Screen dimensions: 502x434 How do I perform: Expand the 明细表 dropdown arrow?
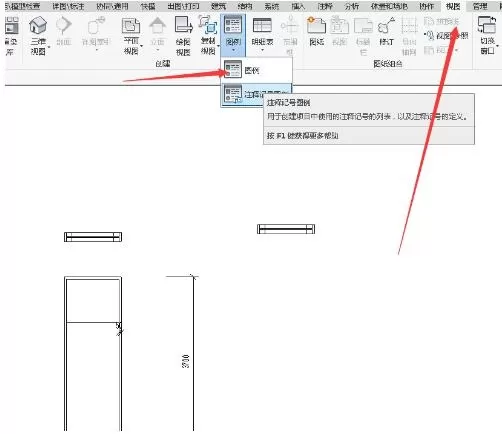[x=262, y=51]
